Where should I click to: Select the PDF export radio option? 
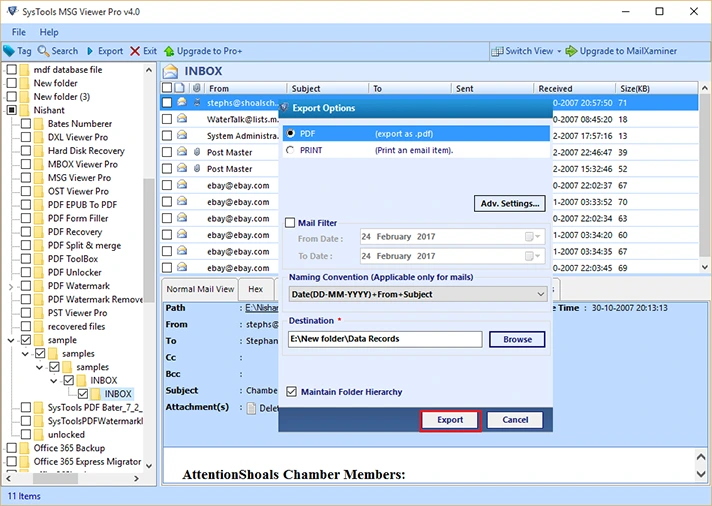tap(291, 134)
